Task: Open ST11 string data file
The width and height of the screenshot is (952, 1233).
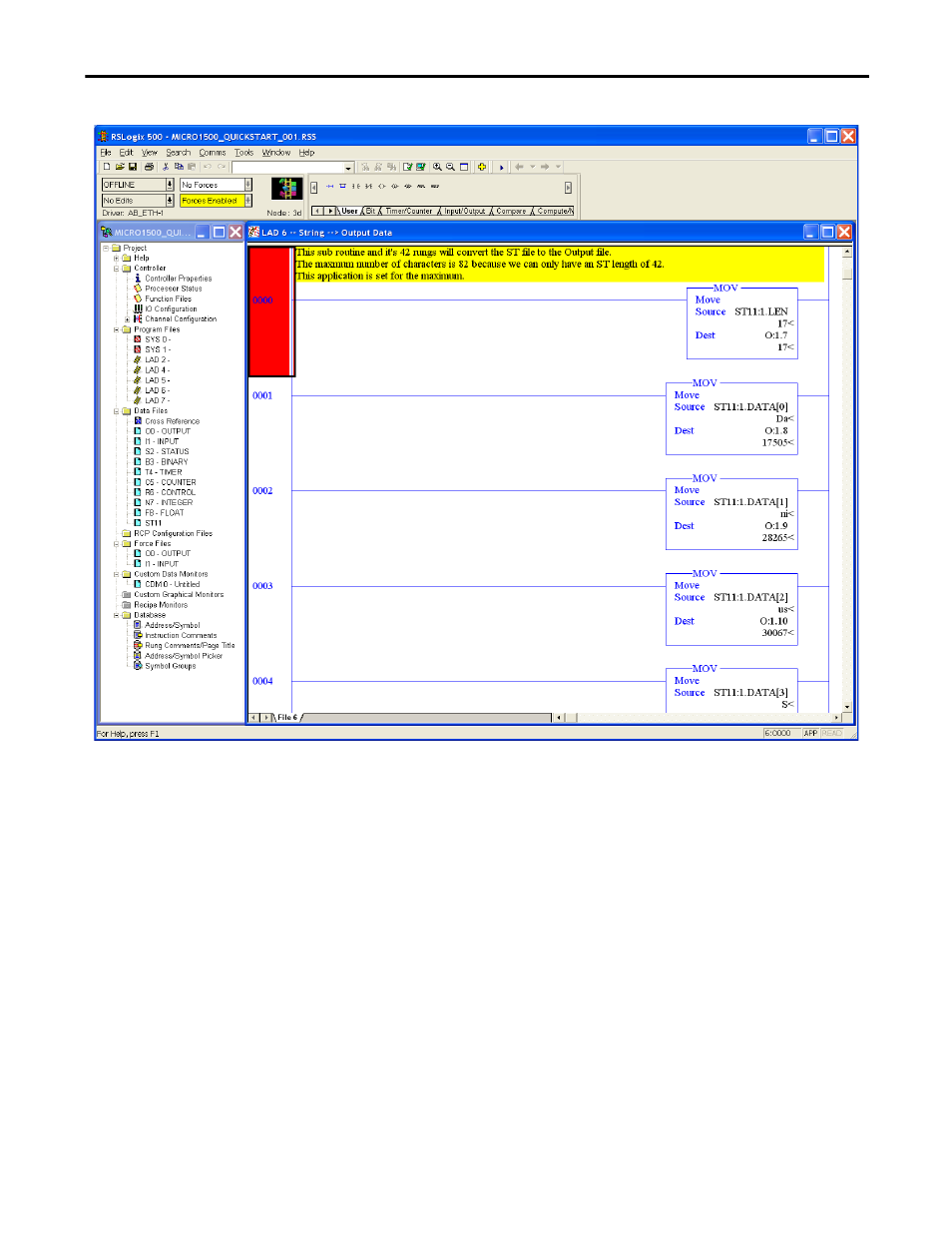Action: [153, 523]
